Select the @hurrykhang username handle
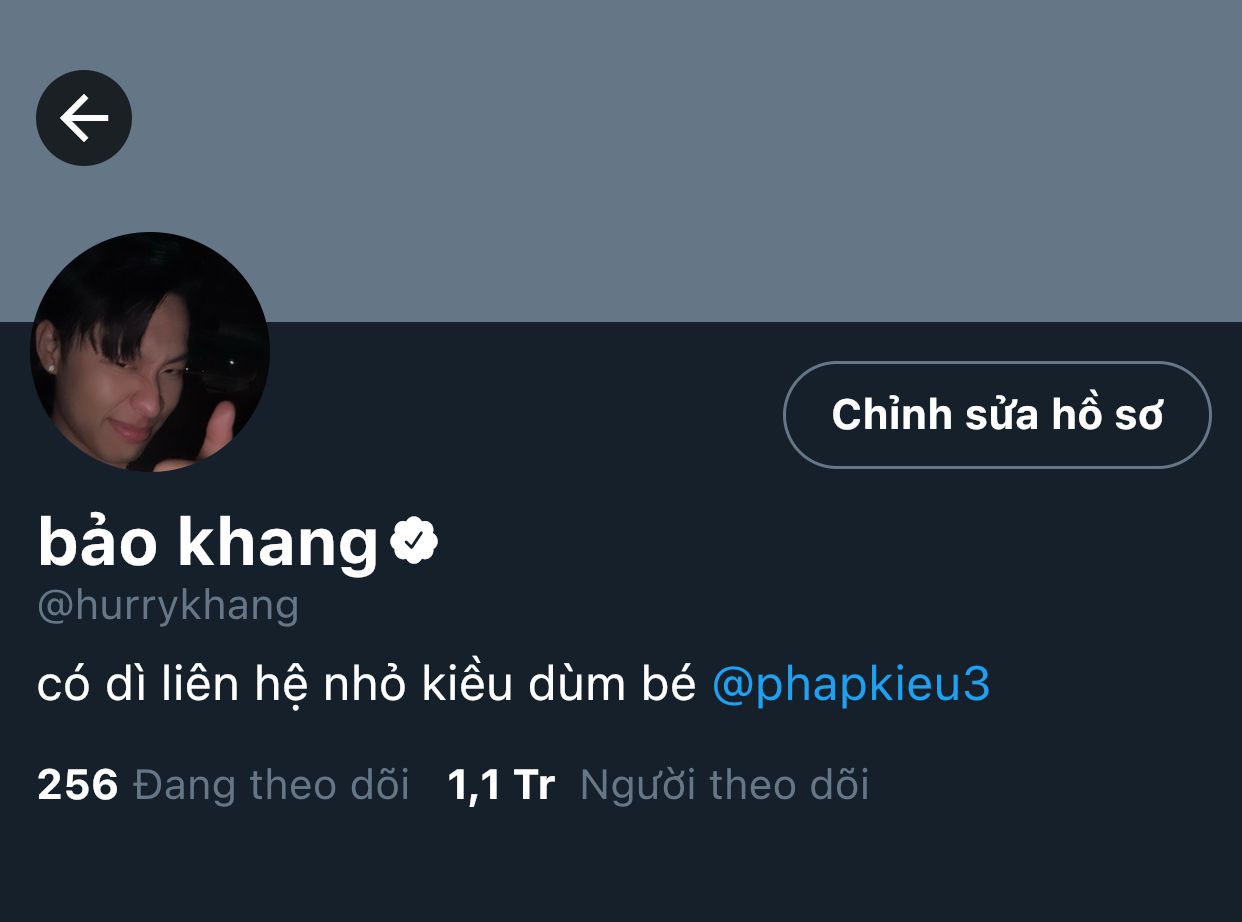The image size is (1242, 922). (168, 606)
